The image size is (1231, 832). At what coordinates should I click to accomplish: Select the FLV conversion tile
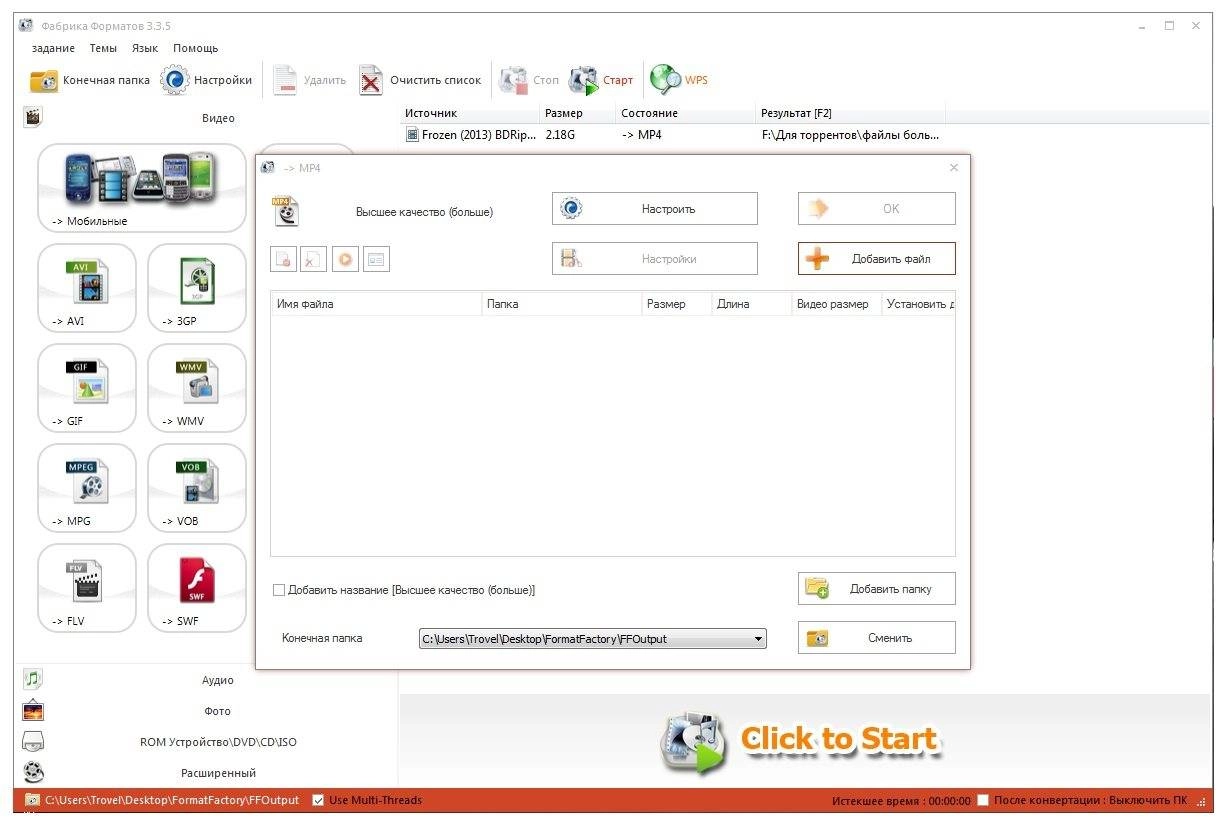click(x=87, y=588)
